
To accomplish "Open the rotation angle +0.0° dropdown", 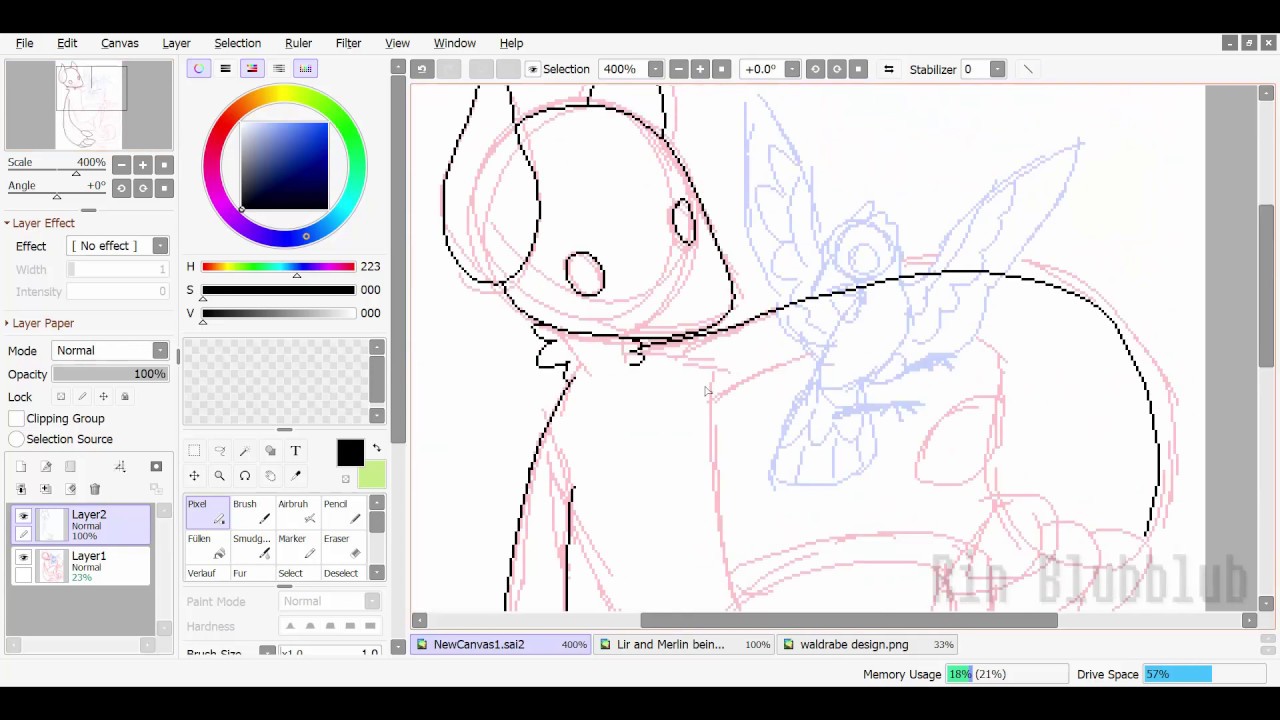I will click(x=792, y=69).
